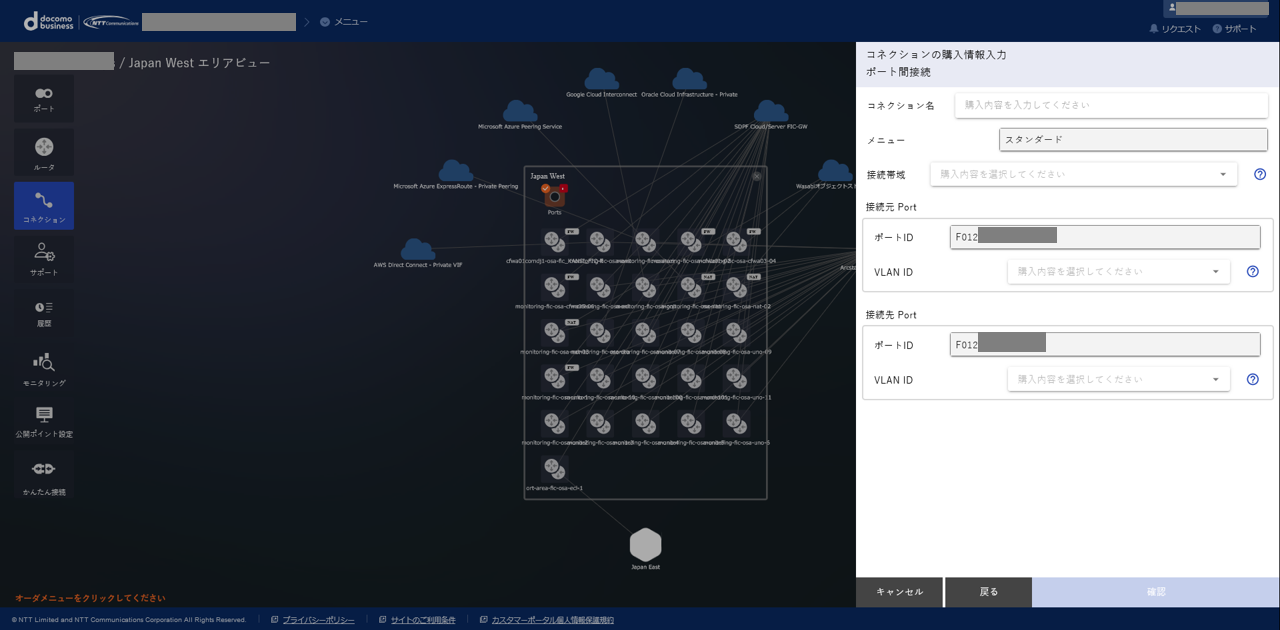Open the 公開ポイント設定 sidebar icon

tap(42, 418)
